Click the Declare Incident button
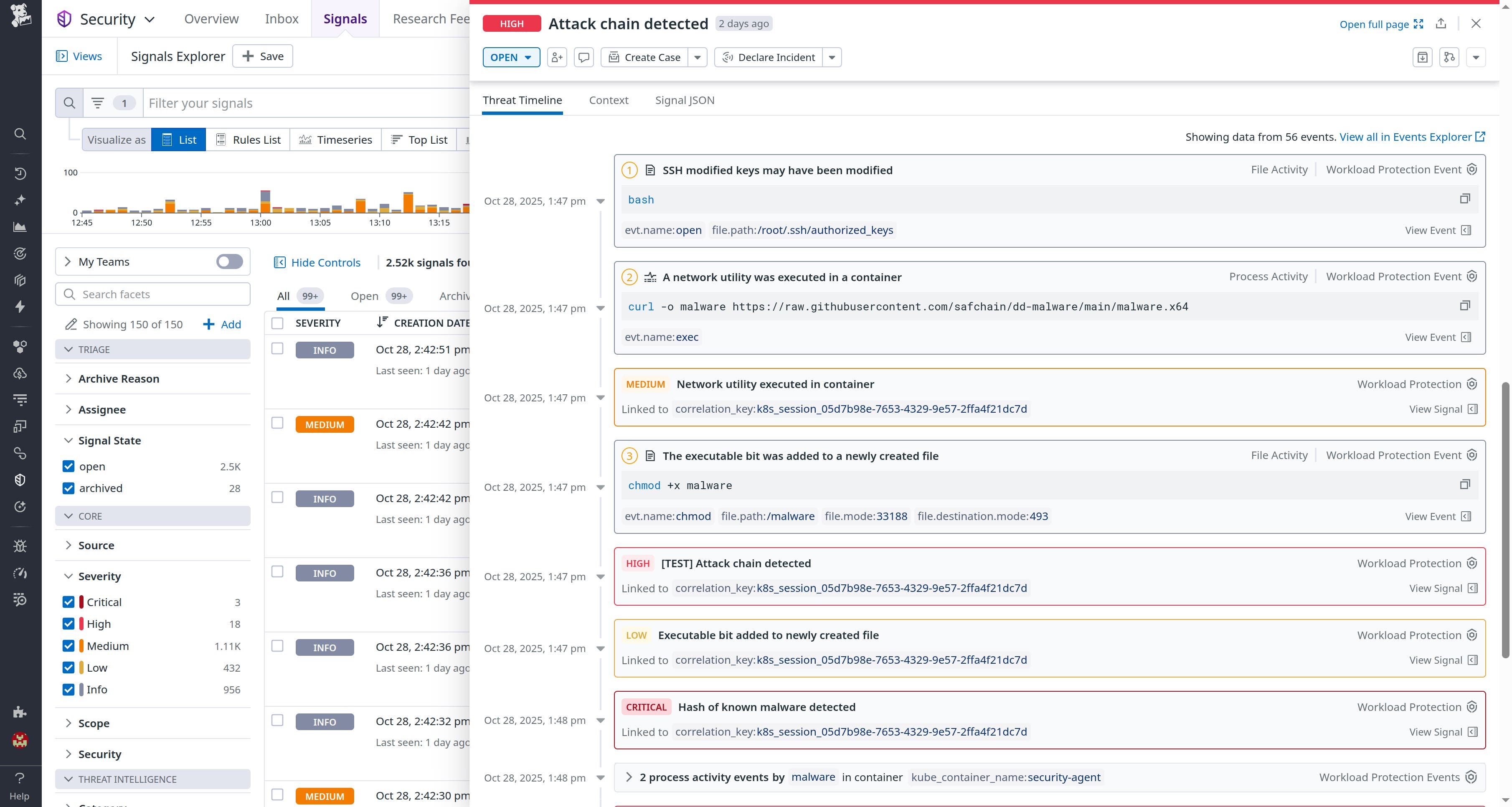The image size is (1512, 807). (769, 57)
